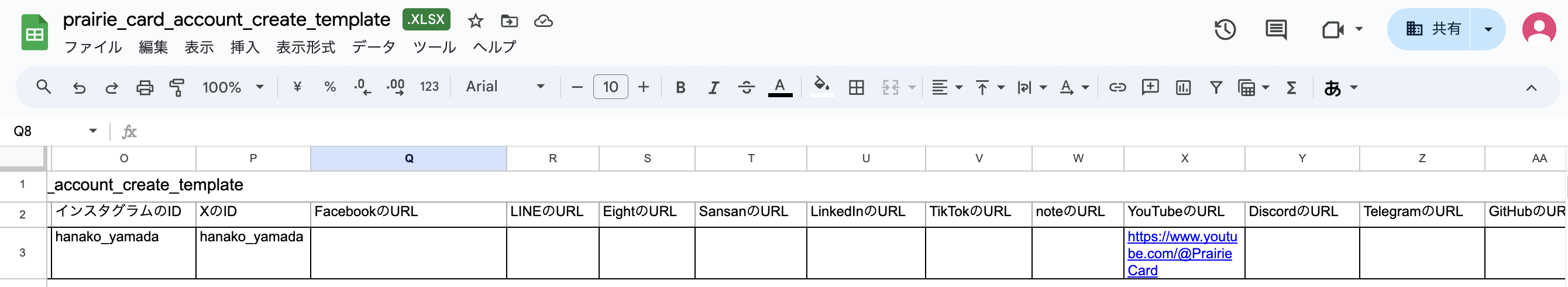Toggle italic formatting
1568x287 pixels.
[x=713, y=88]
